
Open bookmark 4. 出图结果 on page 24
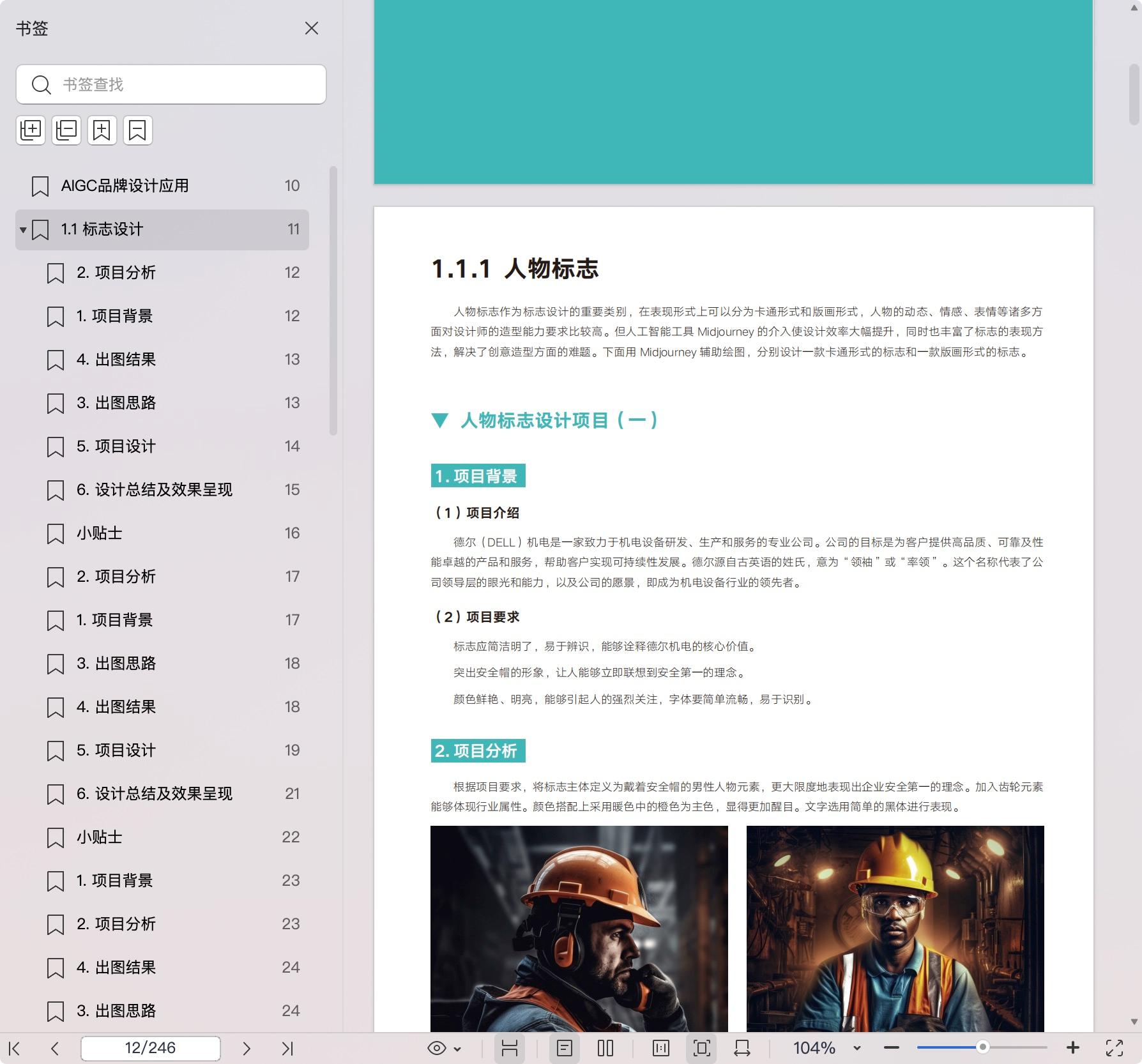coord(162,968)
